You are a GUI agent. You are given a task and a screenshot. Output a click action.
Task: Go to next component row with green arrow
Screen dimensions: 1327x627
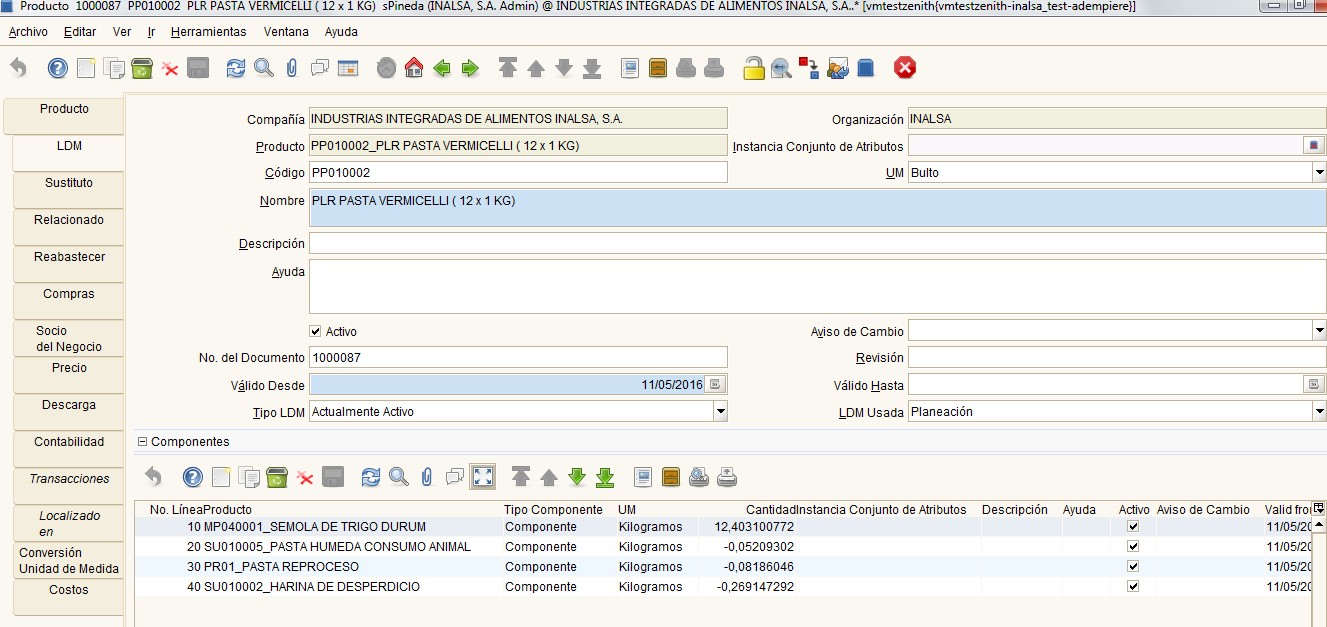pos(577,477)
